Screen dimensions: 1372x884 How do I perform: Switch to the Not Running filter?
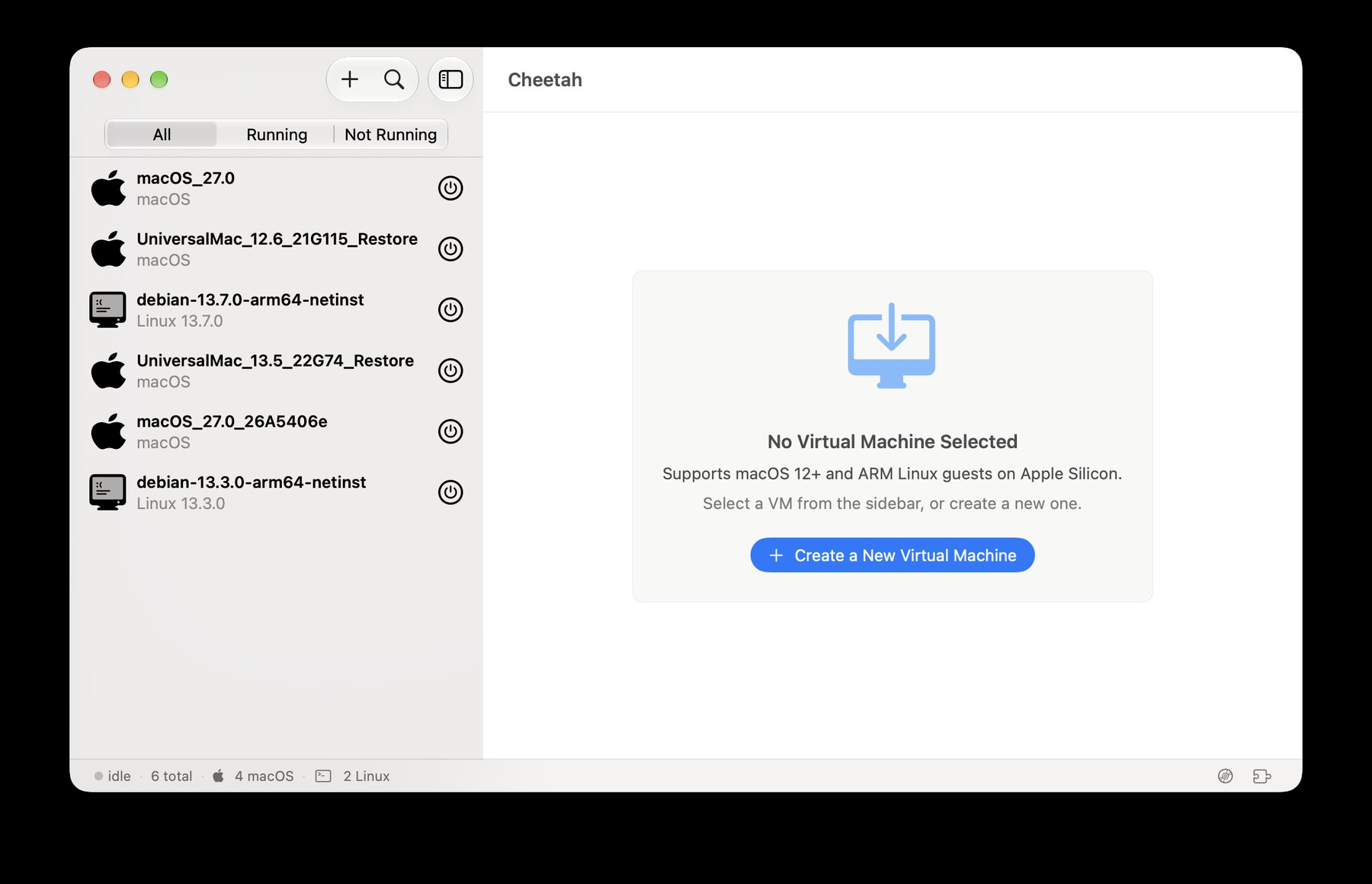390,135
